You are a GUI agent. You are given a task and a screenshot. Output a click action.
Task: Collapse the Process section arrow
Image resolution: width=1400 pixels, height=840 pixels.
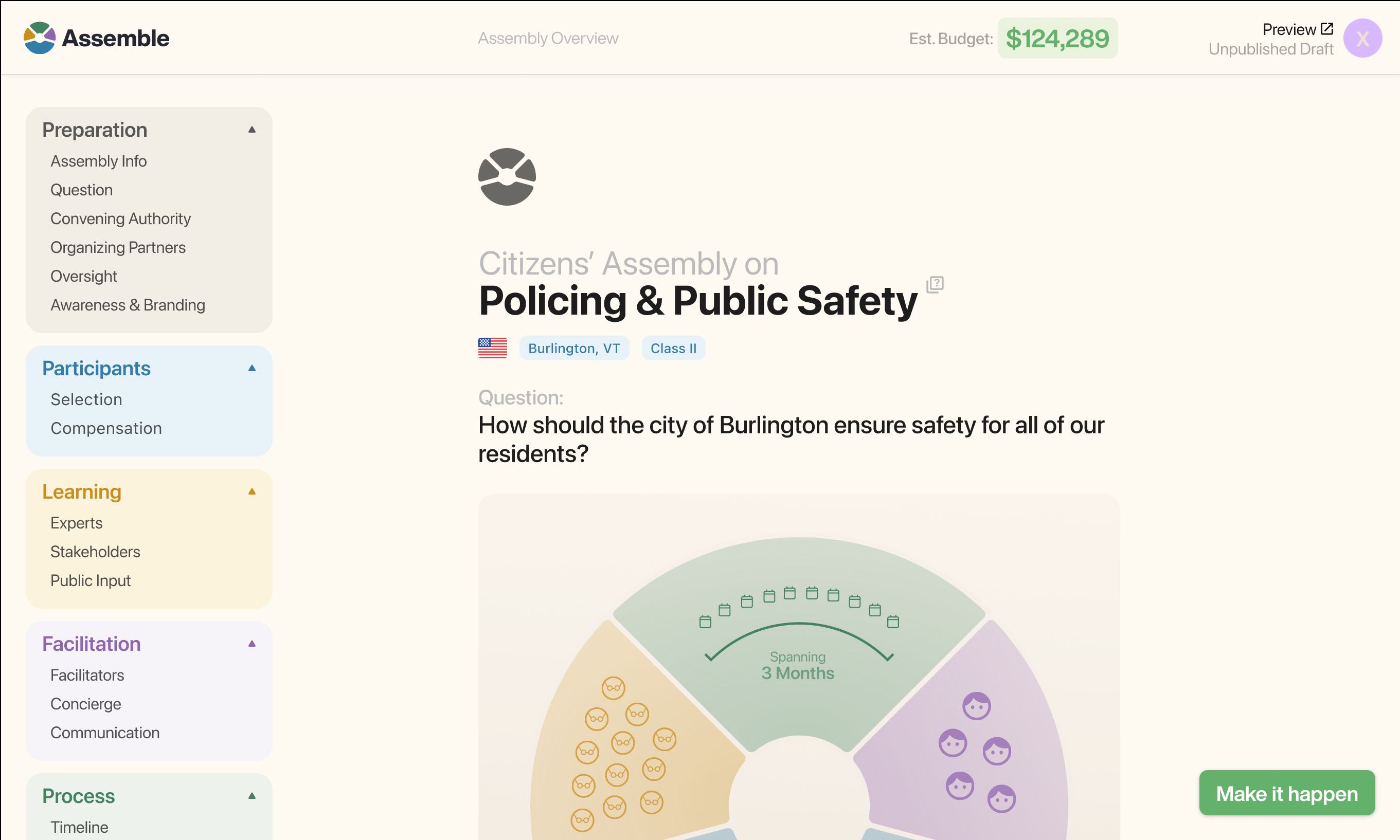[x=252, y=796]
